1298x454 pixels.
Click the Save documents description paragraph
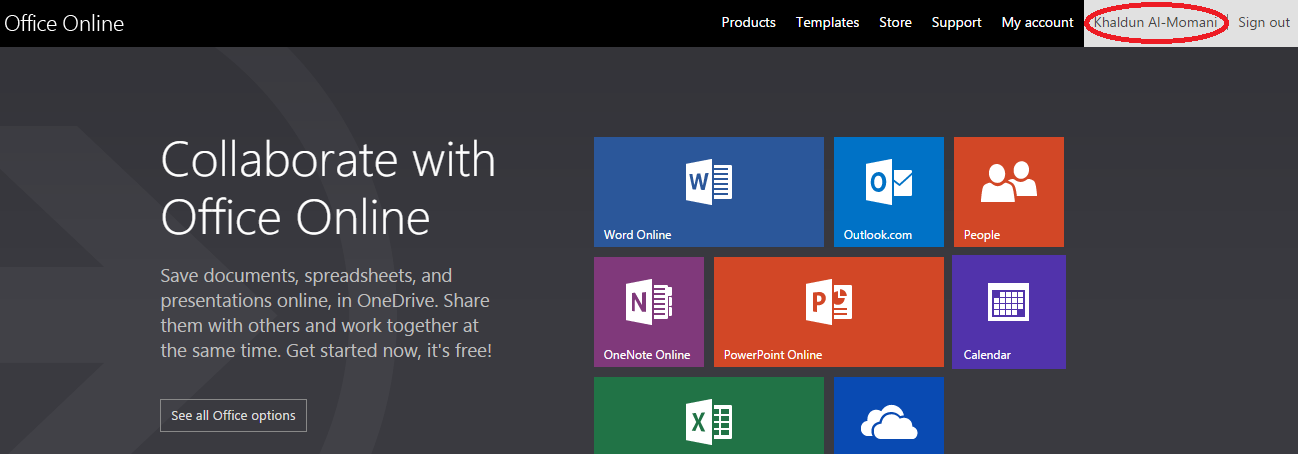(326, 313)
